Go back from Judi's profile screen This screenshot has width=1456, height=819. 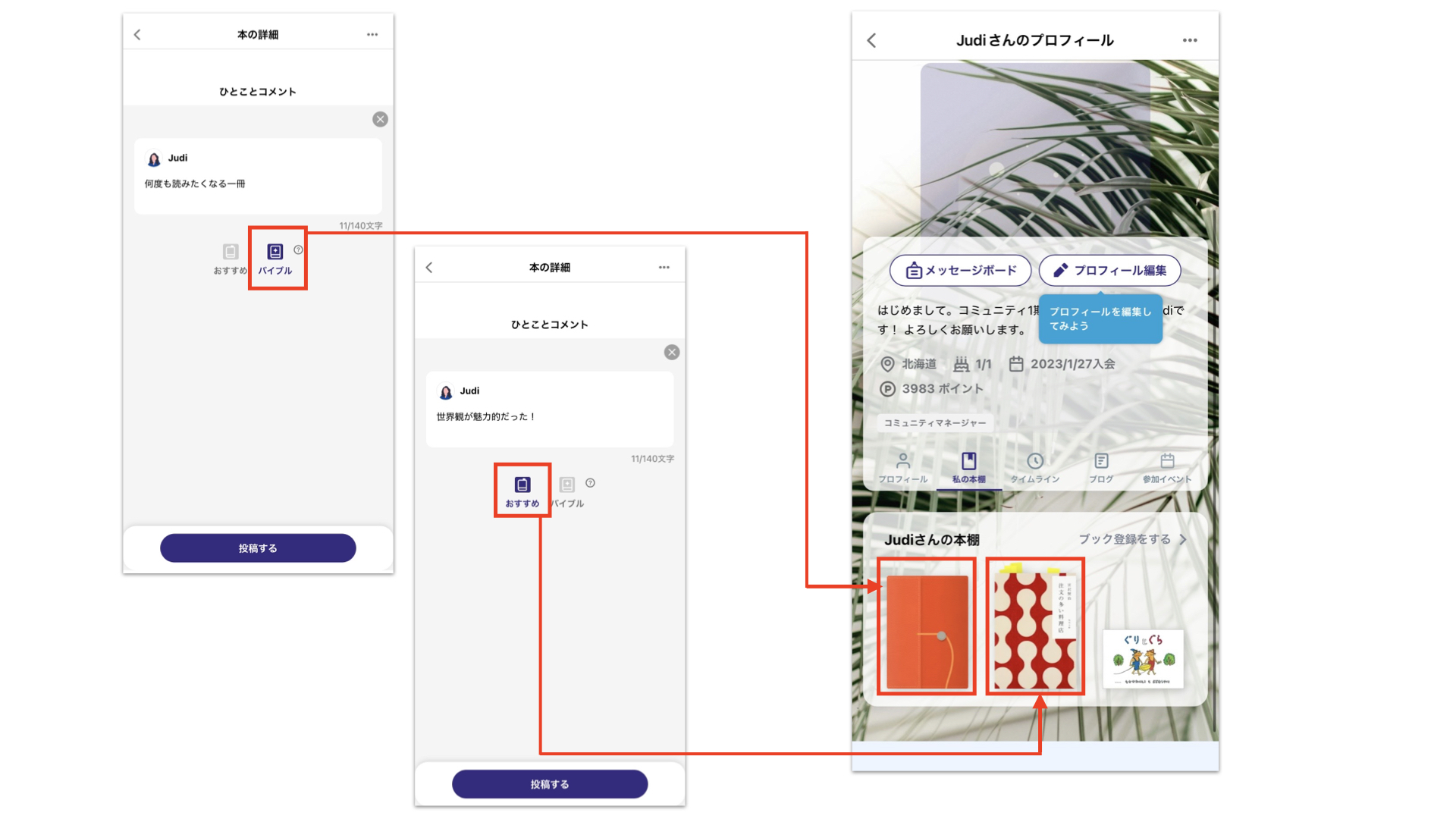coord(871,40)
